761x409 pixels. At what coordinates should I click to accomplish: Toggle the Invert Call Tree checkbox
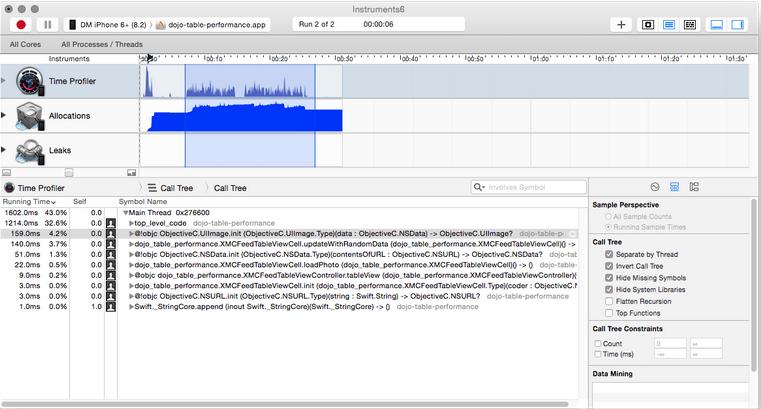[609, 266]
